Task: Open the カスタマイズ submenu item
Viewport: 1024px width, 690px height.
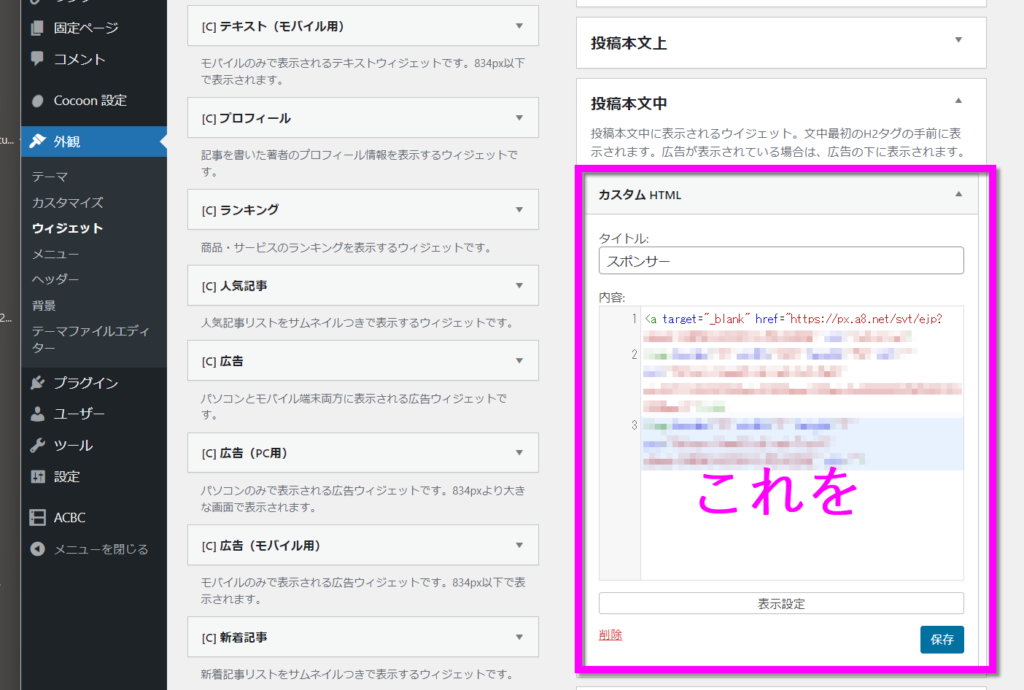Action: [x=67, y=202]
